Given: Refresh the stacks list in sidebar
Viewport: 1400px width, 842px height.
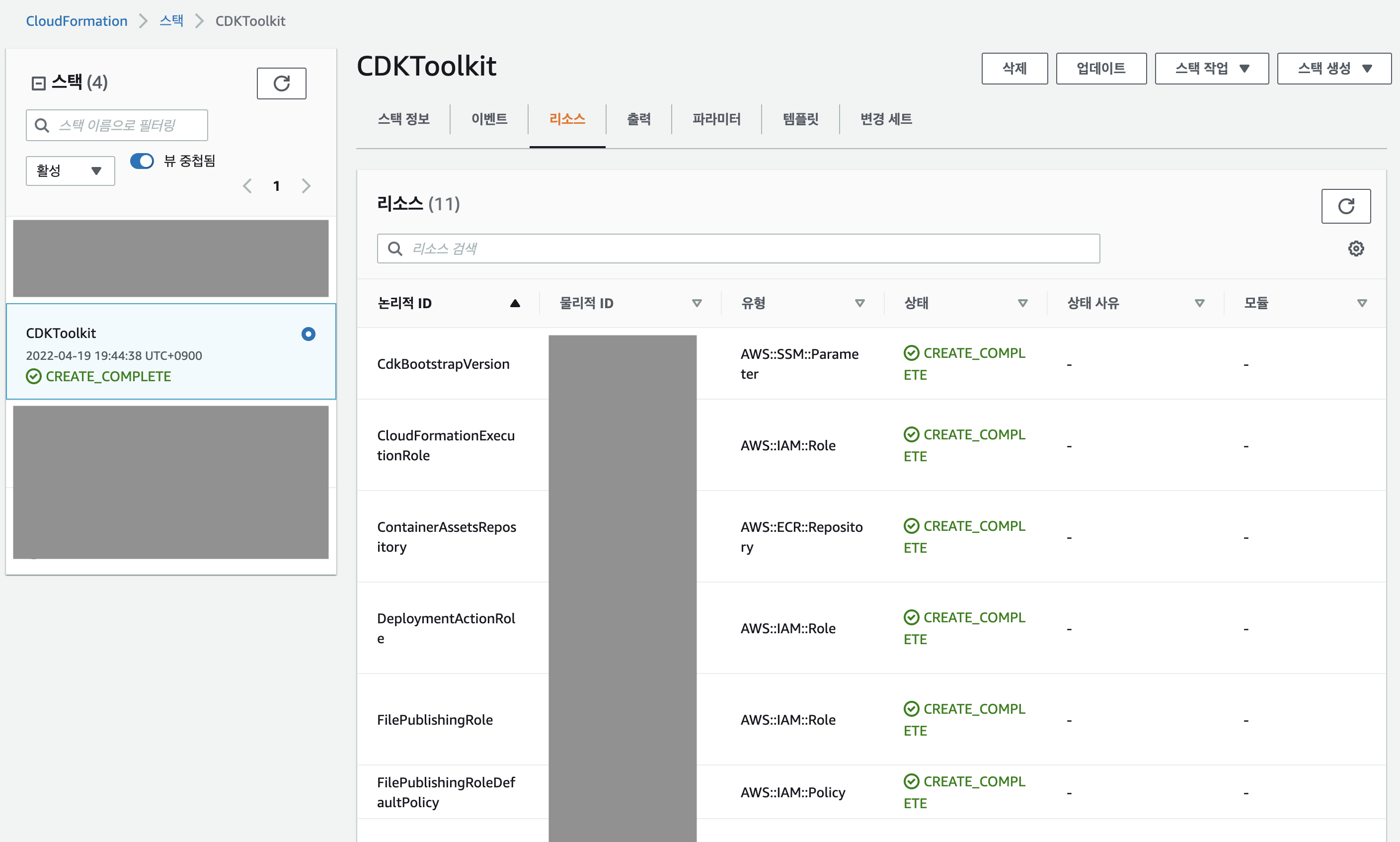Looking at the screenshot, I should (281, 84).
